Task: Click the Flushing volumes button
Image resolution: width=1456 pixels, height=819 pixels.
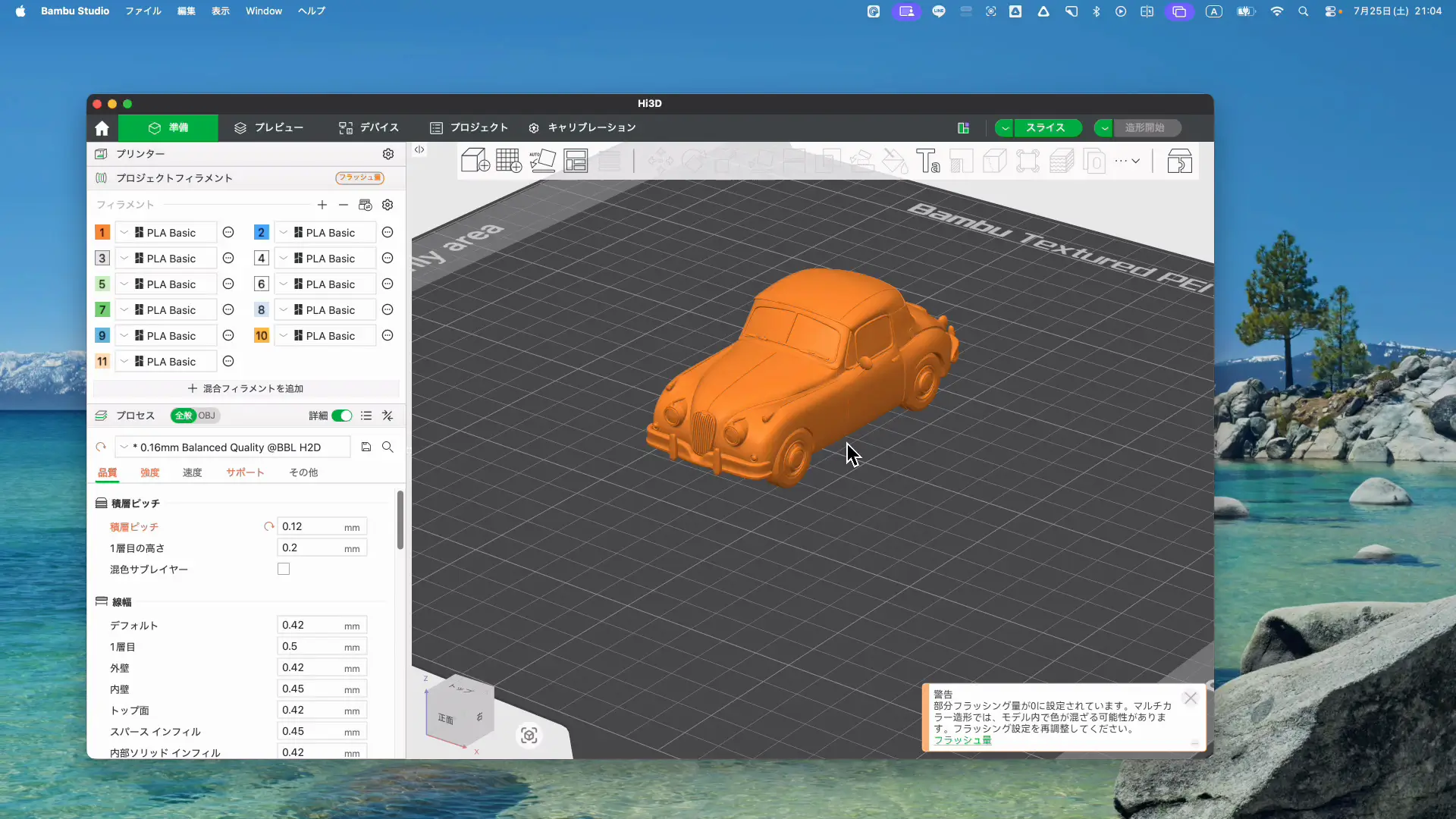Action: (359, 177)
